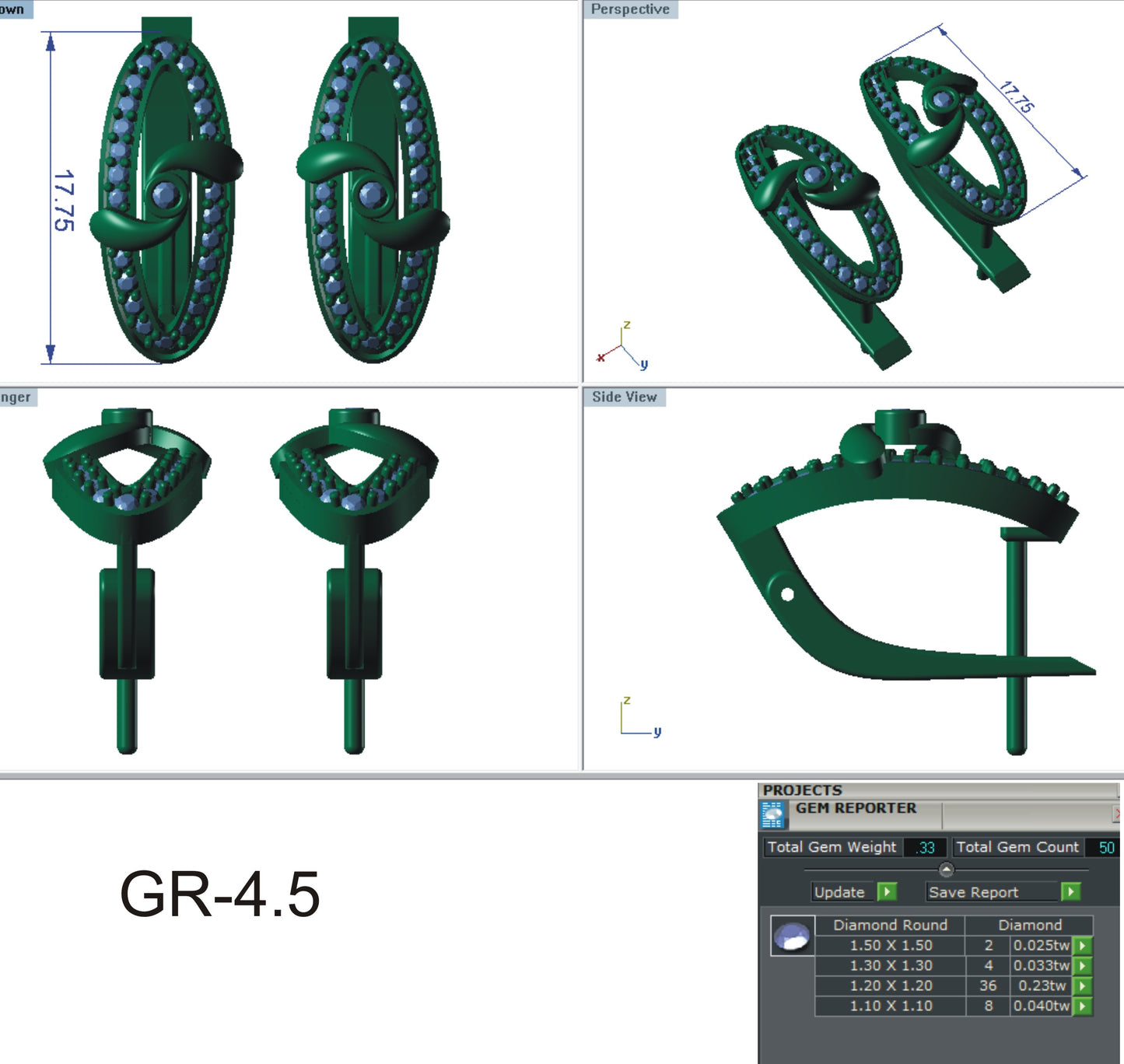
Task: Activate the Perspective viewport tab
Action: [630, 9]
